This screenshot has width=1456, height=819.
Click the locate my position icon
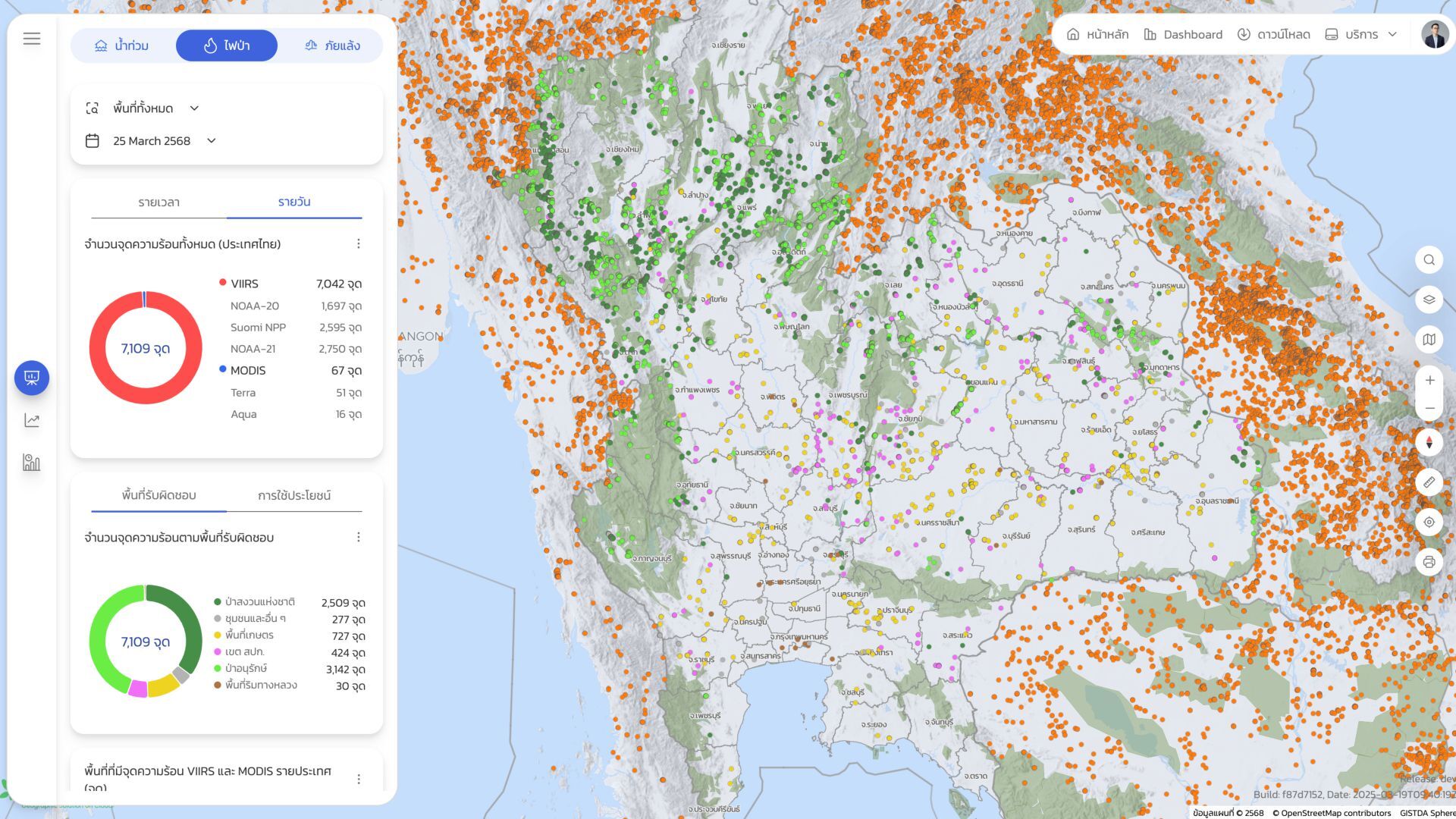coord(1429,522)
